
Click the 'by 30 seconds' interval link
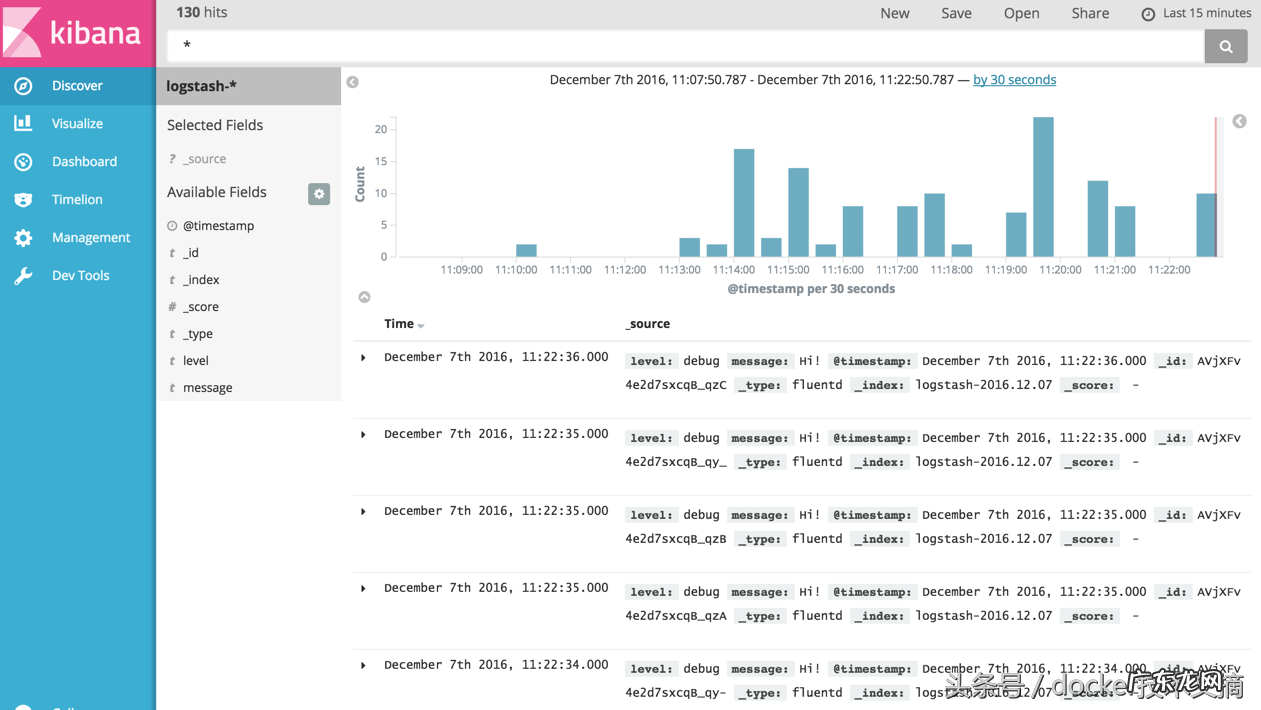(1014, 80)
